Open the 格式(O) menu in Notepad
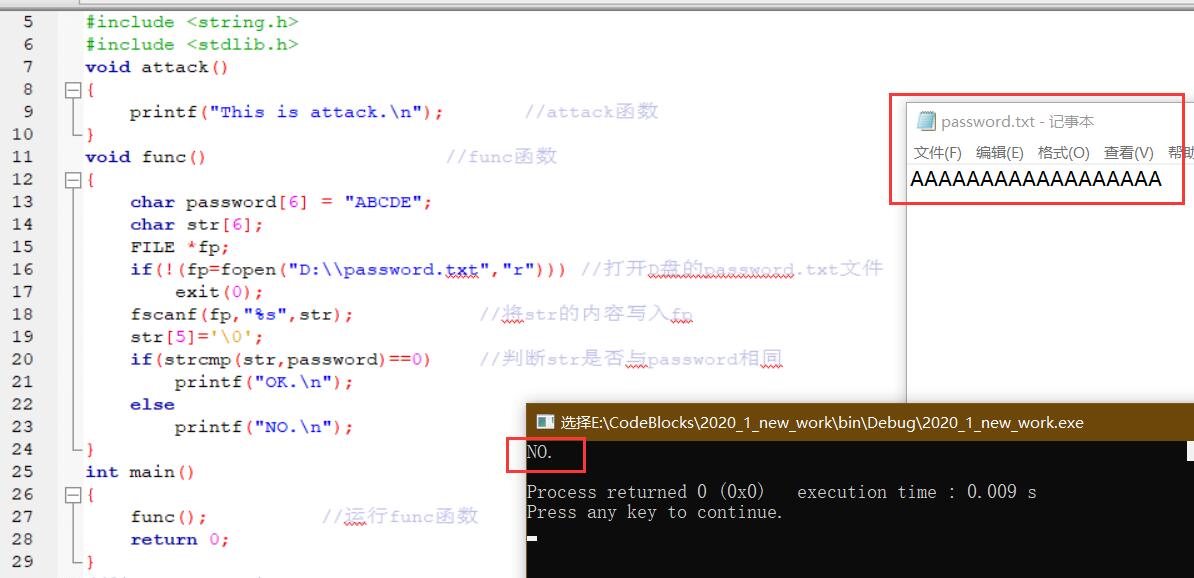The width and height of the screenshot is (1194, 578). coord(1063,153)
